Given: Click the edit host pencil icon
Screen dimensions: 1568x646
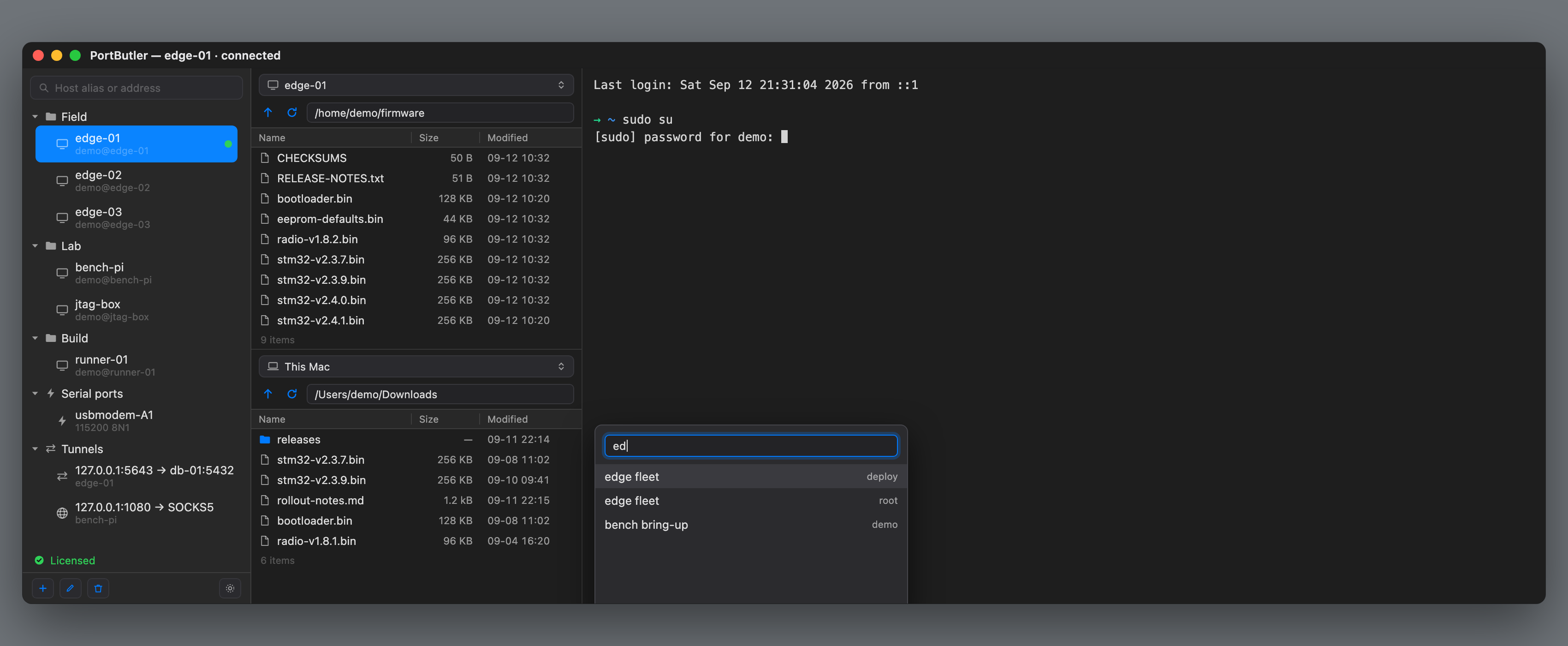Looking at the screenshot, I should point(70,588).
